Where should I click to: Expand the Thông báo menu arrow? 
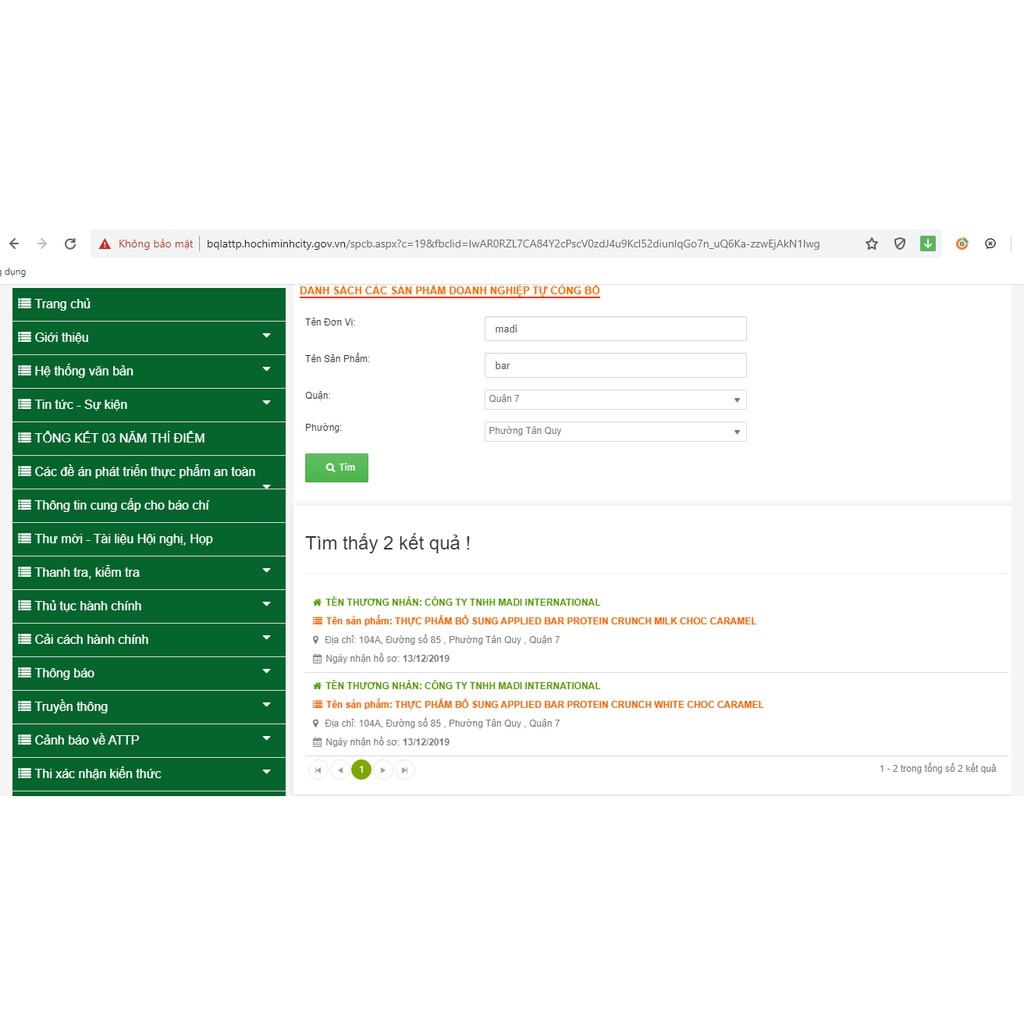[x=266, y=671]
